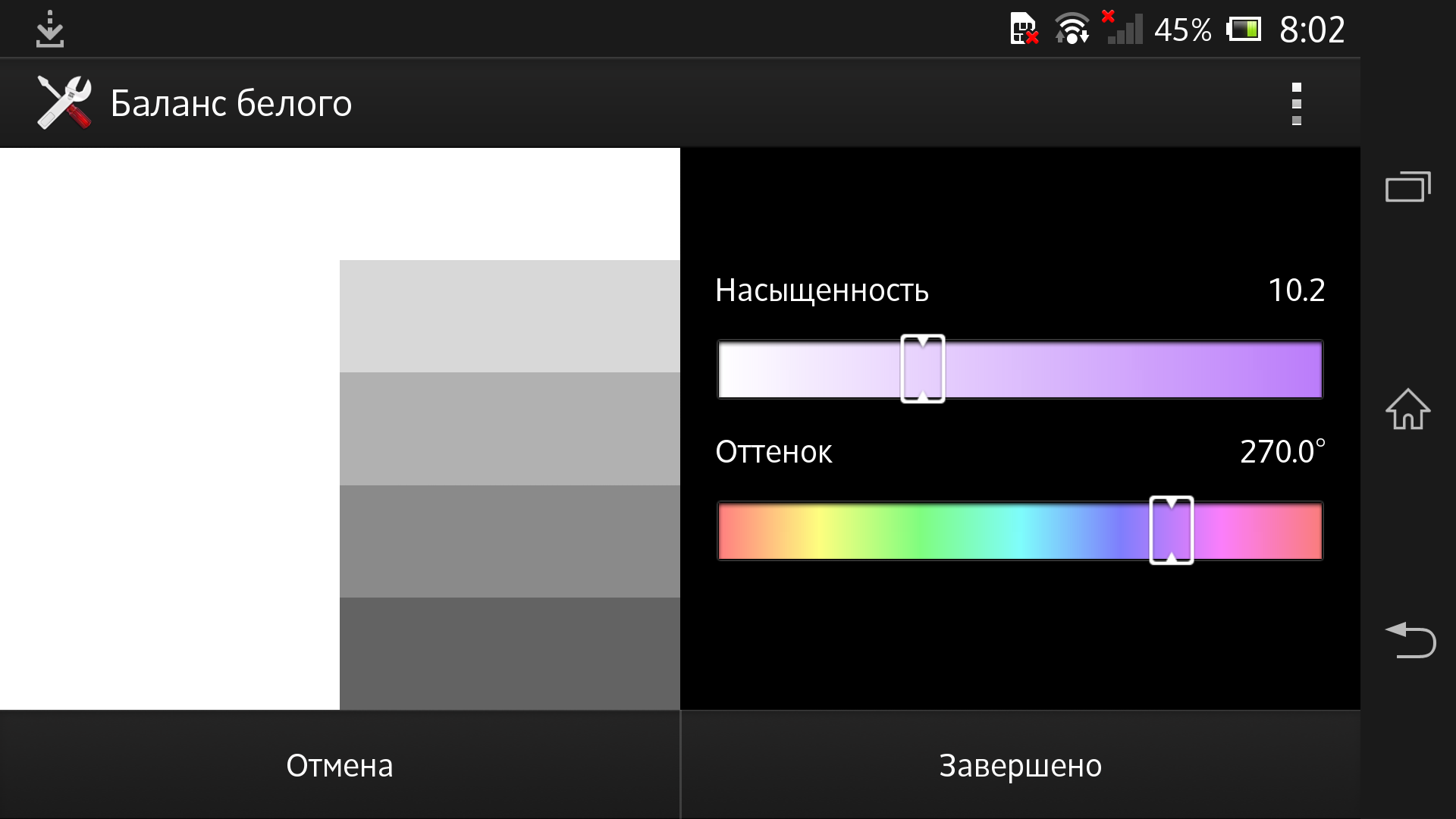Viewport: 1456px width, 819px height.
Task: Open the recent apps overview button
Action: pos(1407,187)
